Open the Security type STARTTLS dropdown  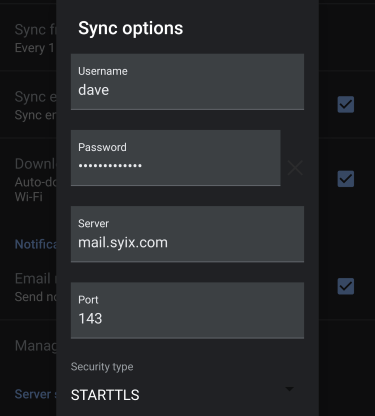pyautogui.click(x=183, y=395)
